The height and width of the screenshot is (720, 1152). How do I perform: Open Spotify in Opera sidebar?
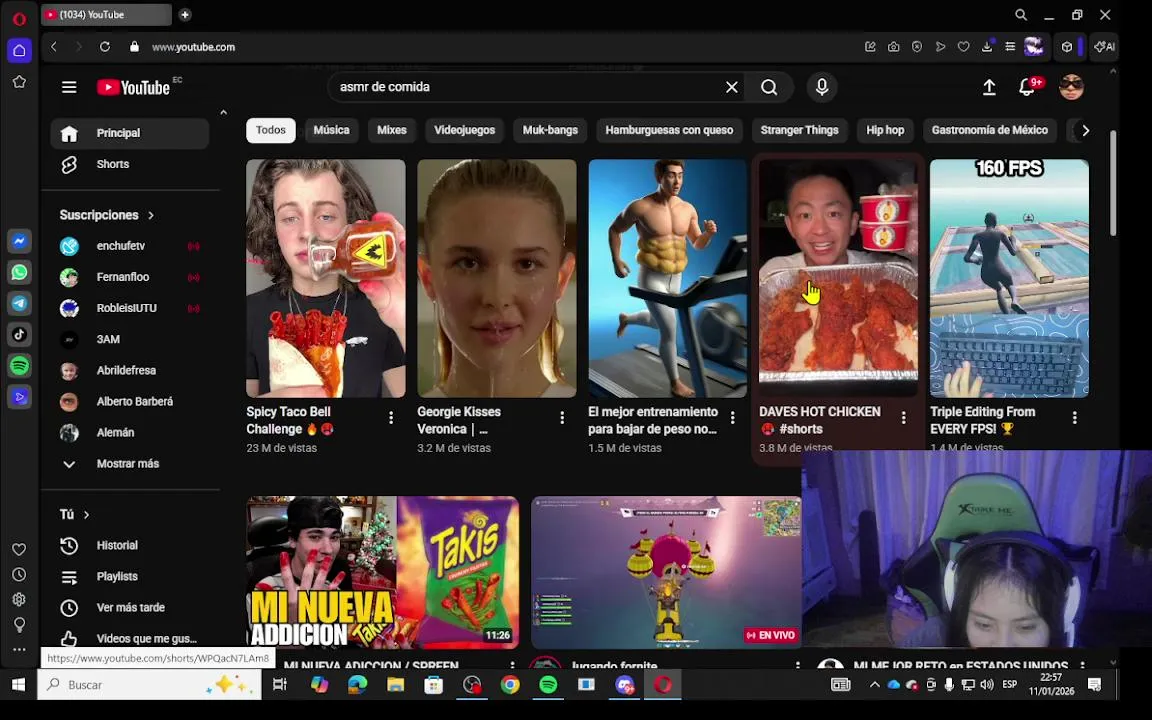(x=20, y=365)
